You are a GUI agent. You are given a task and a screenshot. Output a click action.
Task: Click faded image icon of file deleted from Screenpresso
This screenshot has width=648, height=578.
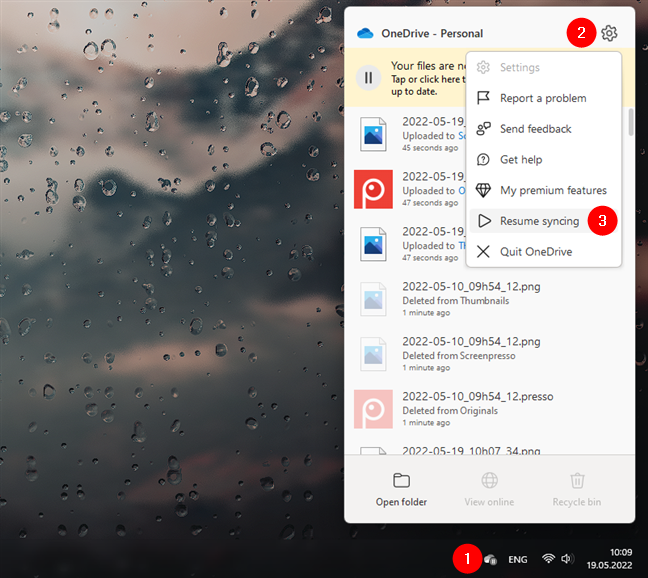[373, 354]
